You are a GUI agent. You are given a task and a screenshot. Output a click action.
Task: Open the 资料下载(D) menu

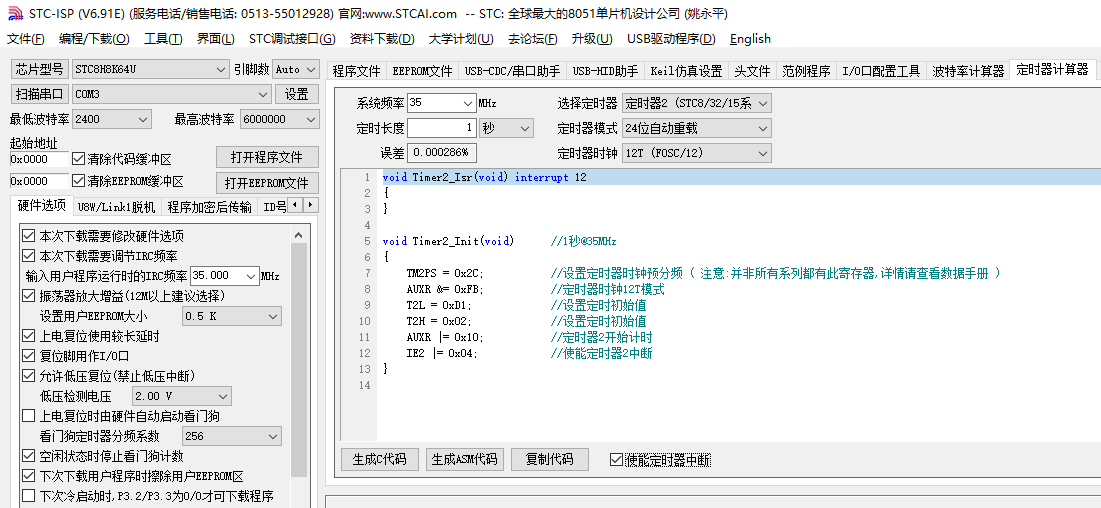click(x=382, y=39)
